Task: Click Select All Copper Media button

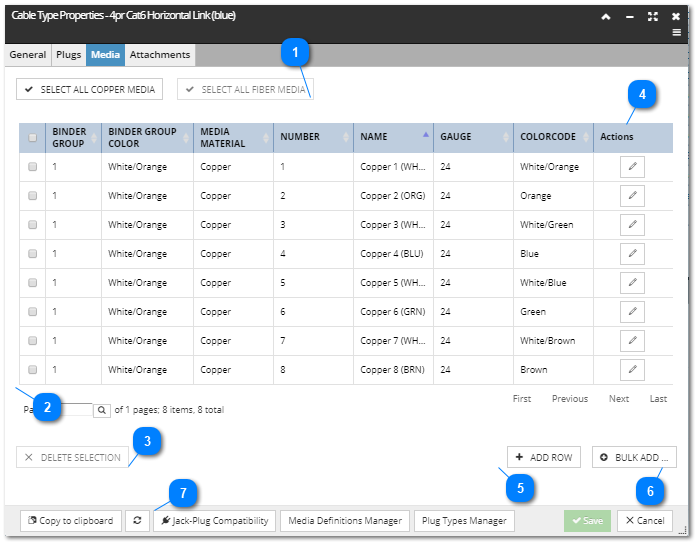Action: [89, 89]
